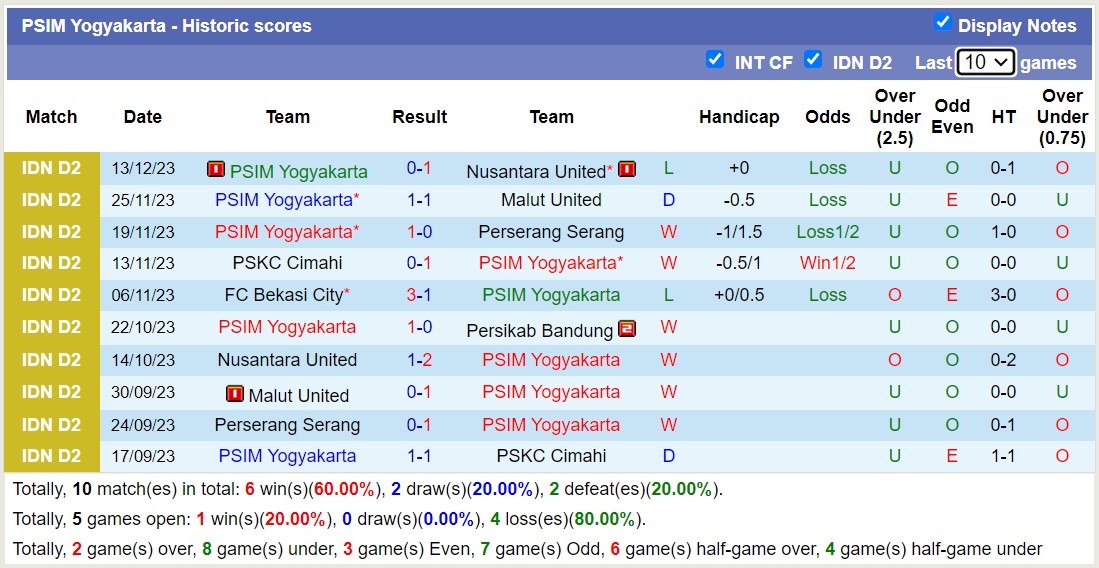Open the Last games count dropdown
This screenshot has width=1099, height=568.
(x=985, y=62)
